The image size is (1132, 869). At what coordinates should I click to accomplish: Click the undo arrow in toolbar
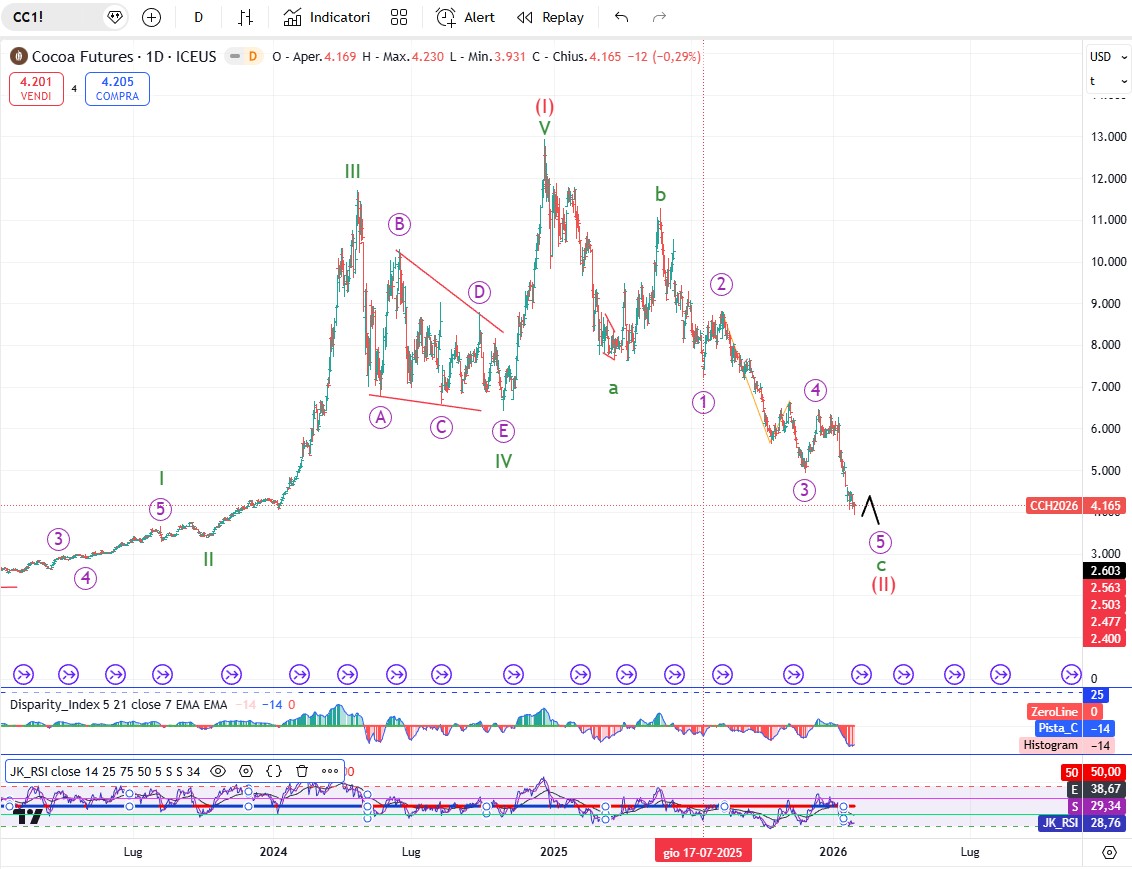coord(622,17)
